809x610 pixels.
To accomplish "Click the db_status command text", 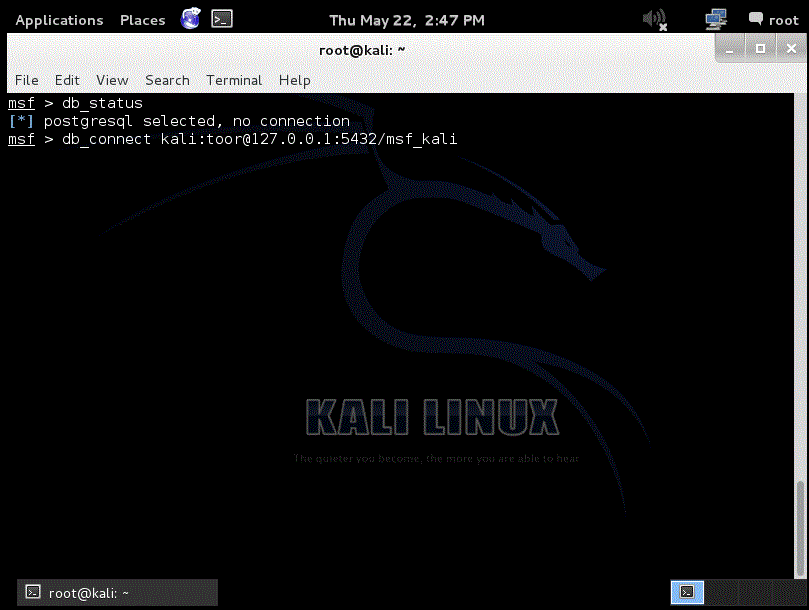I will [102, 103].
